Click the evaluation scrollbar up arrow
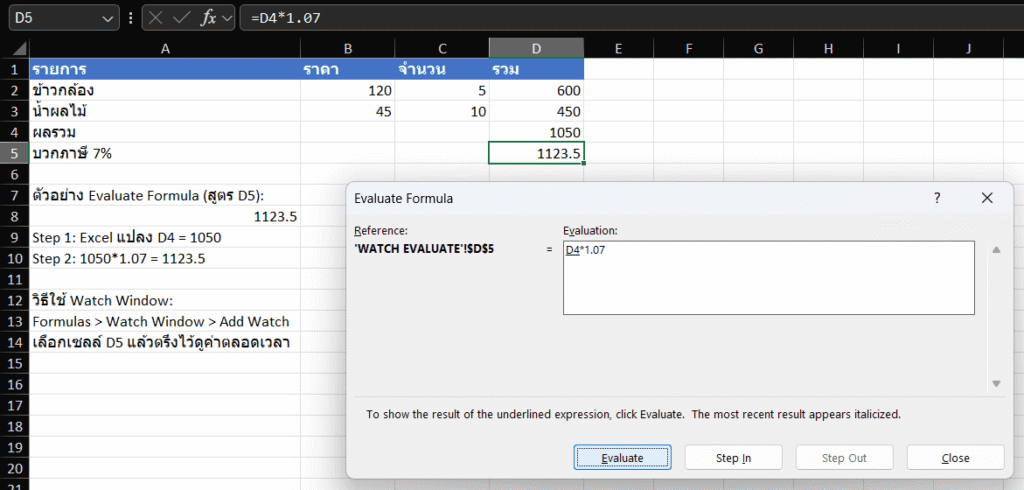The width and height of the screenshot is (1024, 490). point(996,250)
